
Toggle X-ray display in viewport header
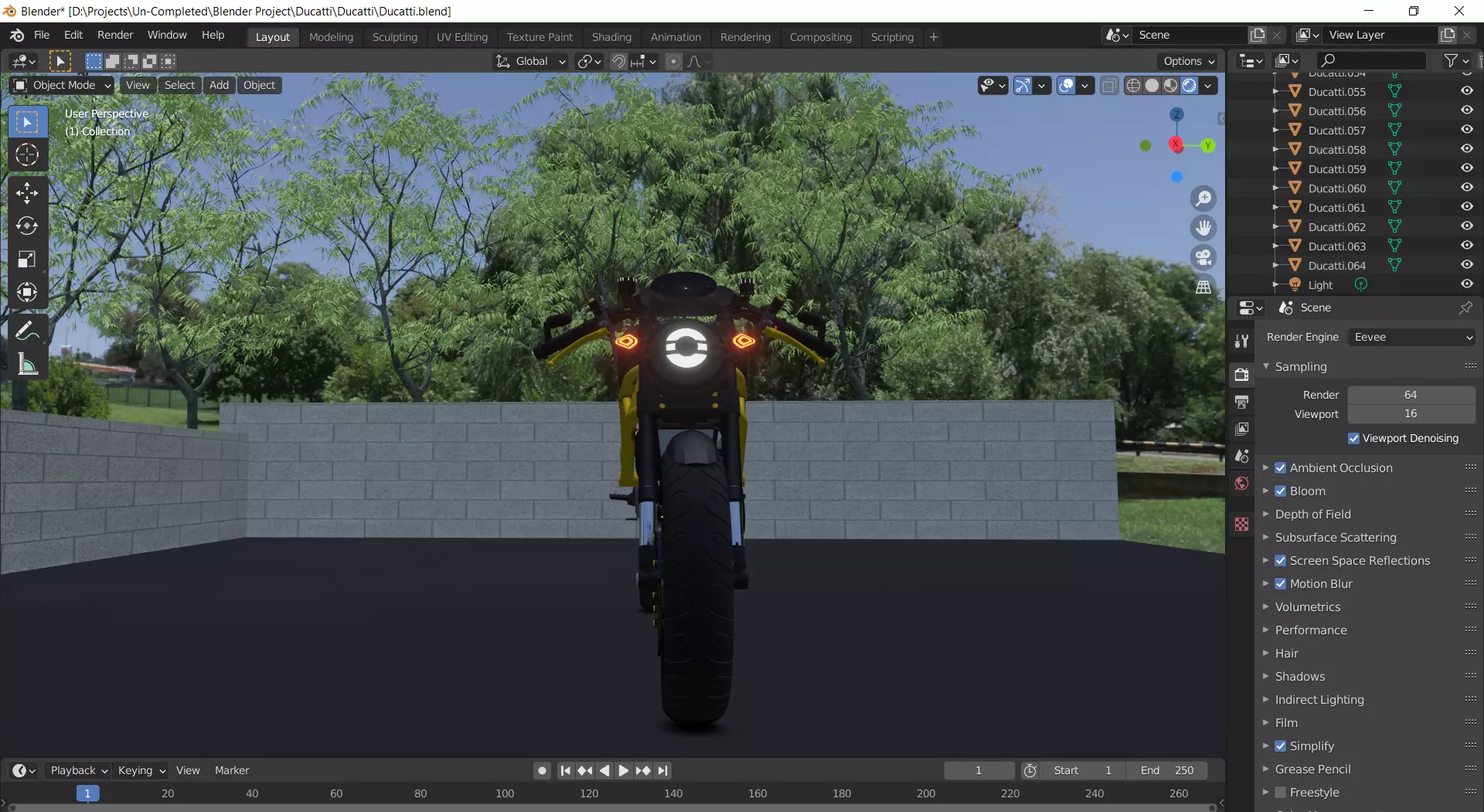[x=1109, y=85]
